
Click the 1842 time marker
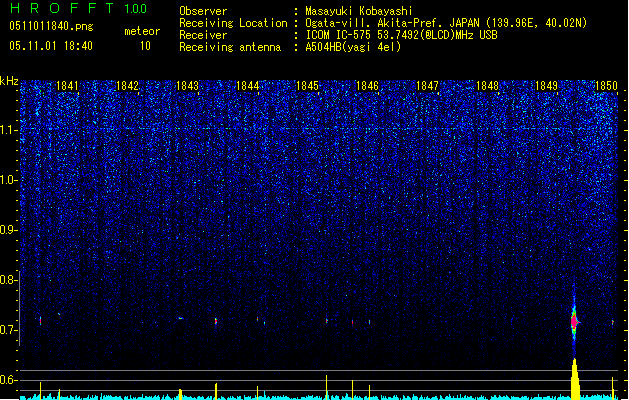(x=127, y=86)
